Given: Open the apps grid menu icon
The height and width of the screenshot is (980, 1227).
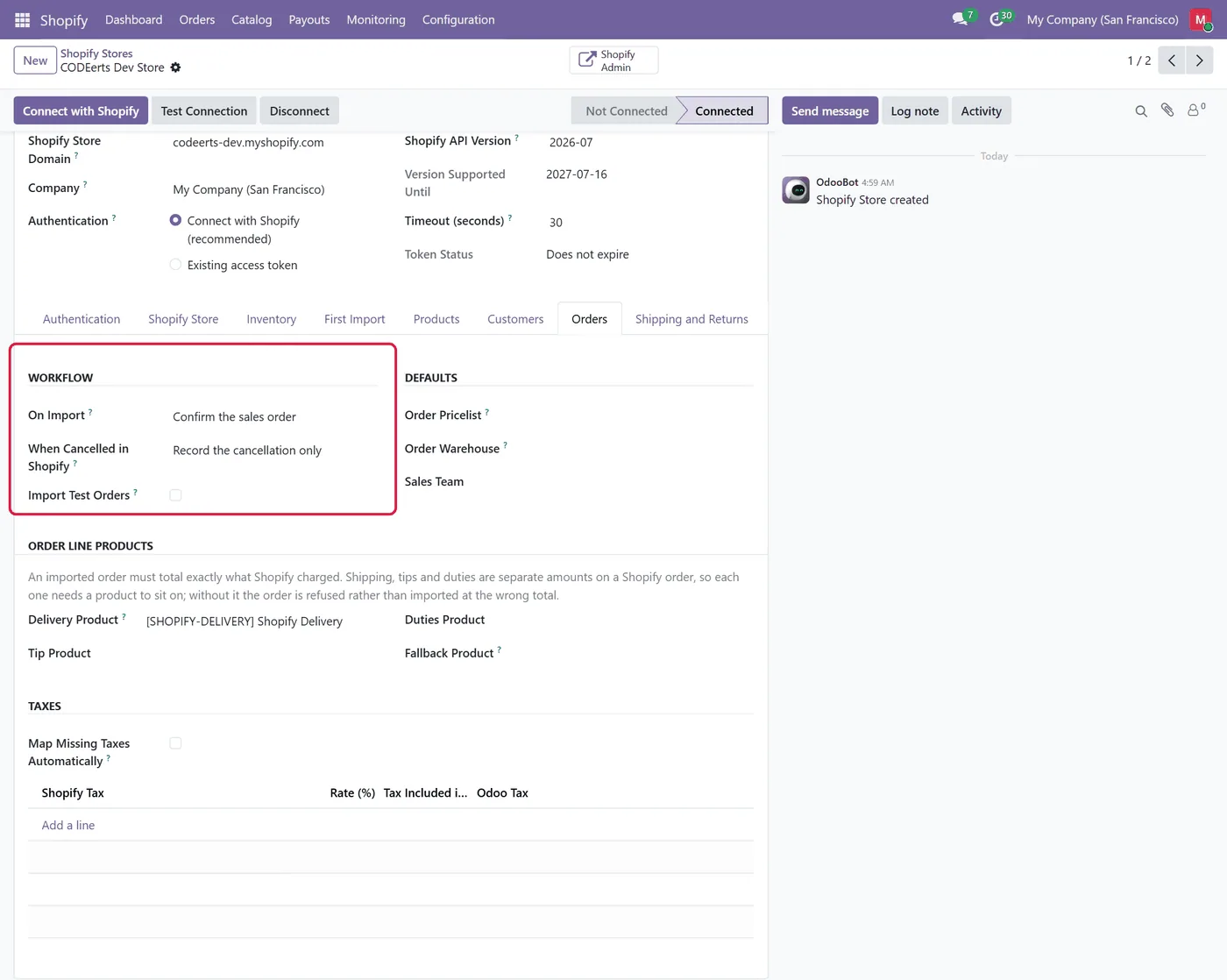Looking at the screenshot, I should [x=23, y=19].
